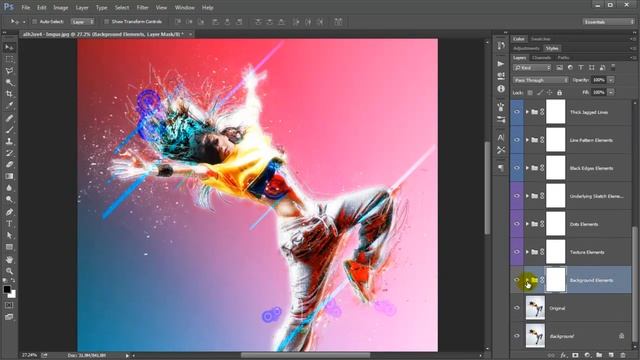Viewport: 640px width, 360px height.
Task: Select the Lasso tool
Action: 9,71
